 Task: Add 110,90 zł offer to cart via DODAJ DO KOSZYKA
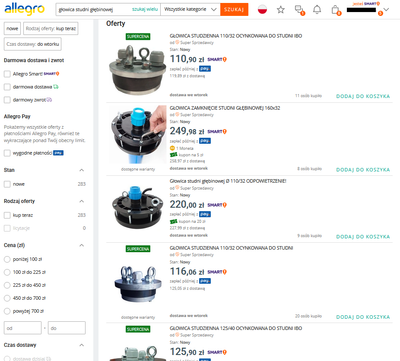pyautogui.click(x=363, y=96)
